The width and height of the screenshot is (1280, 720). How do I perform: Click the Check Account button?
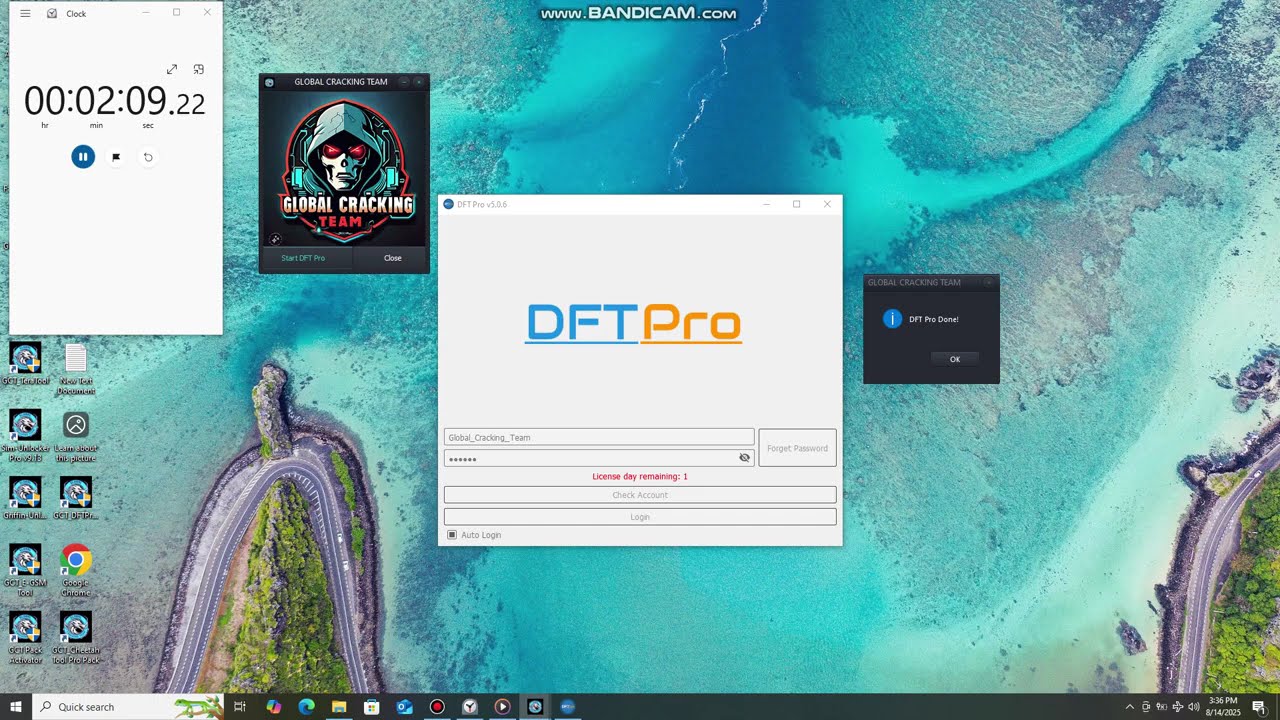pyautogui.click(x=640, y=495)
